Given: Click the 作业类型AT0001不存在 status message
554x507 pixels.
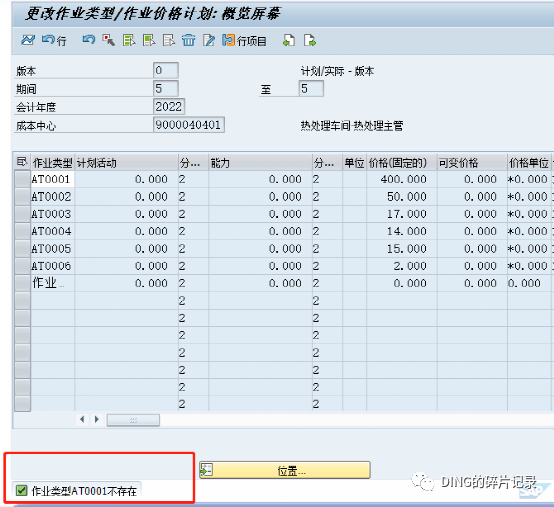Looking at the screenshot, I should (x=84, y=491).
